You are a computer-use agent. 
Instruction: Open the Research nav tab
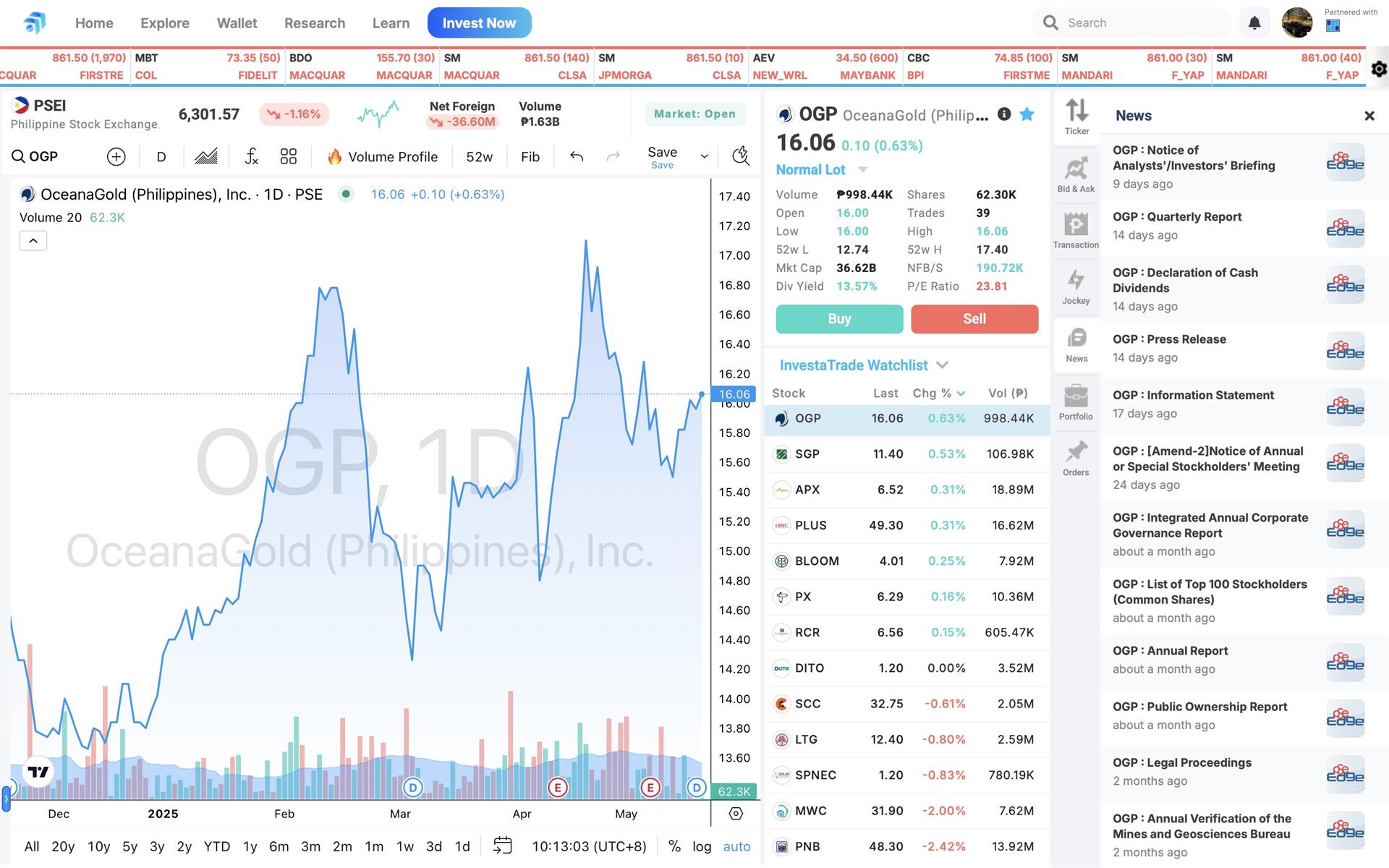click(x=315, y=23)
